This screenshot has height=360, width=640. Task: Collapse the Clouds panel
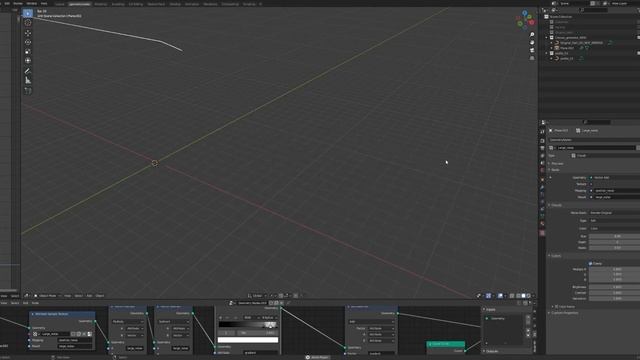click(556, 205)
